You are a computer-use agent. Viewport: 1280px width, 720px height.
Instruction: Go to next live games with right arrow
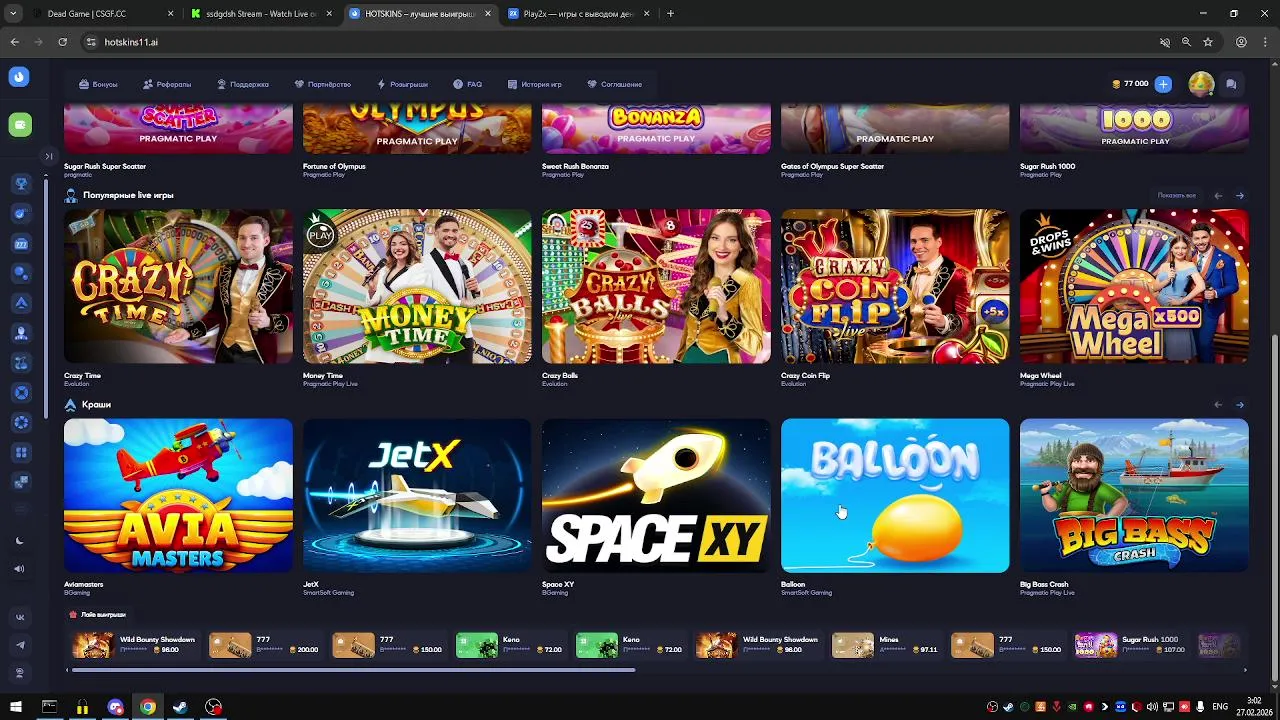tap(1240, 195)
